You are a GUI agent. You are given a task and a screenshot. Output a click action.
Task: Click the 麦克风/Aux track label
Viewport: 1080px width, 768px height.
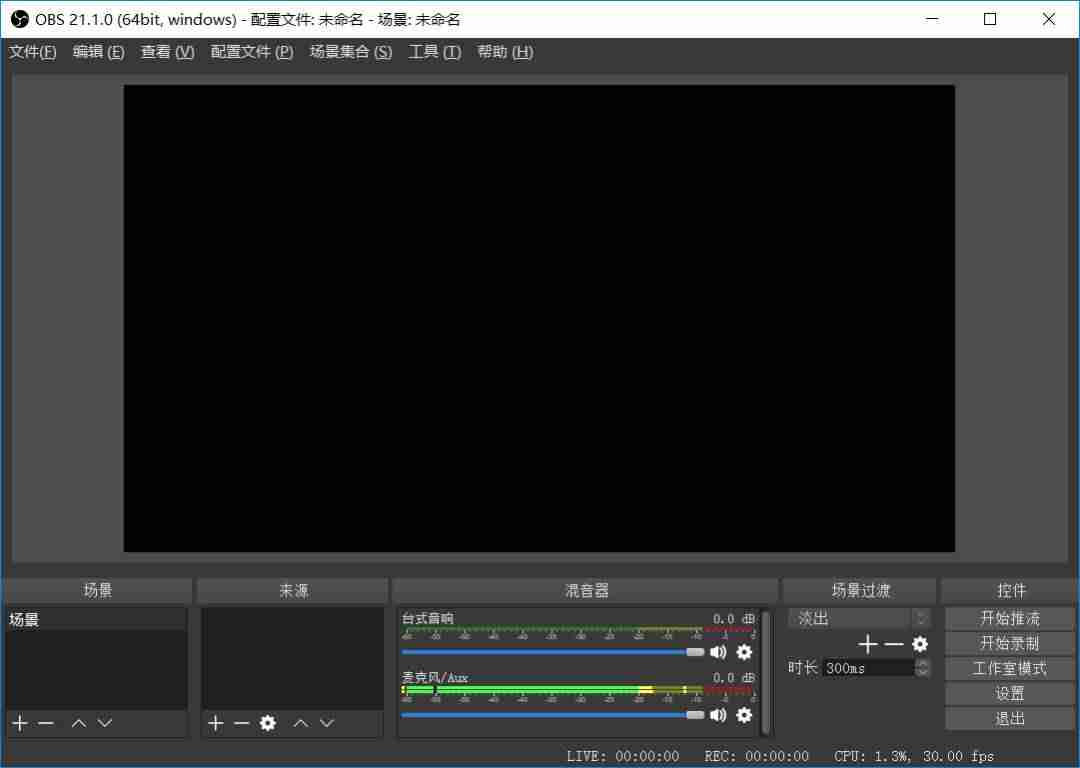click(x=435, y=677)
